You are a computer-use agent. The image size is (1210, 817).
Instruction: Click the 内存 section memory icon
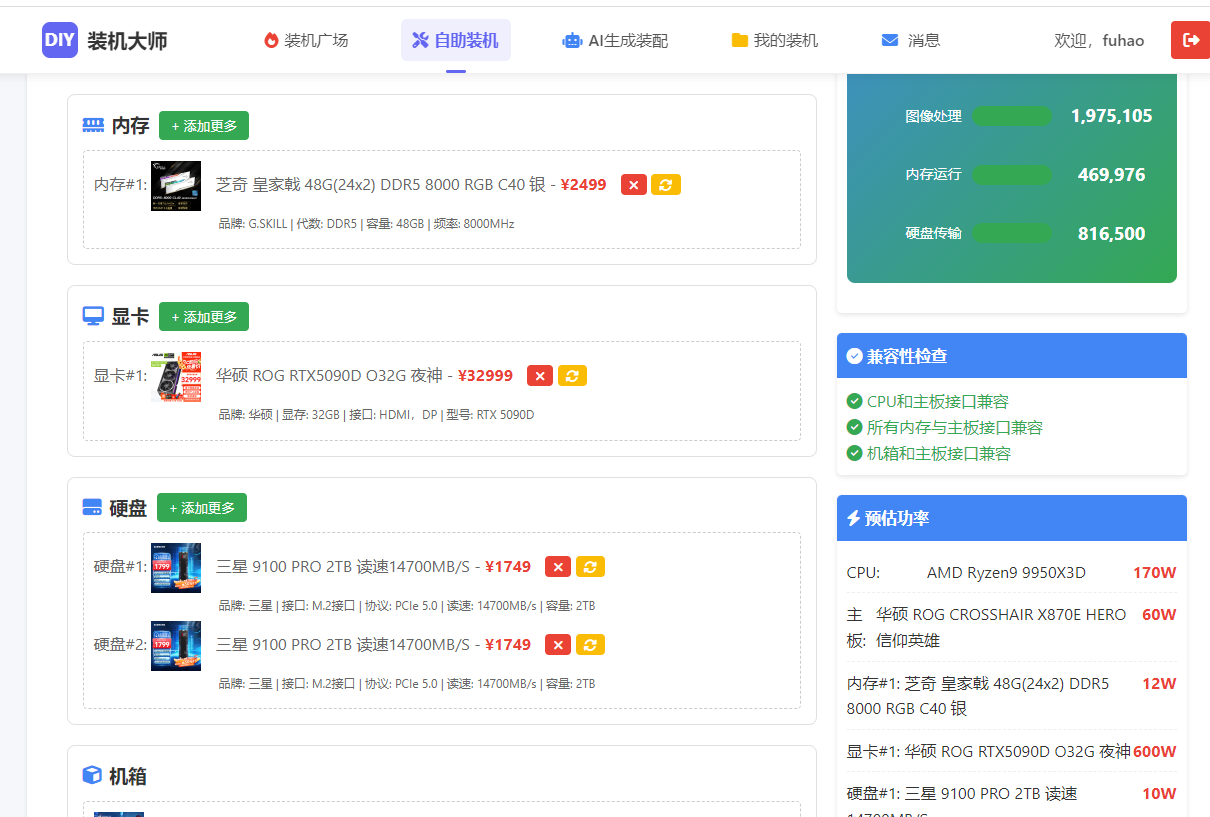pos(93,125)
